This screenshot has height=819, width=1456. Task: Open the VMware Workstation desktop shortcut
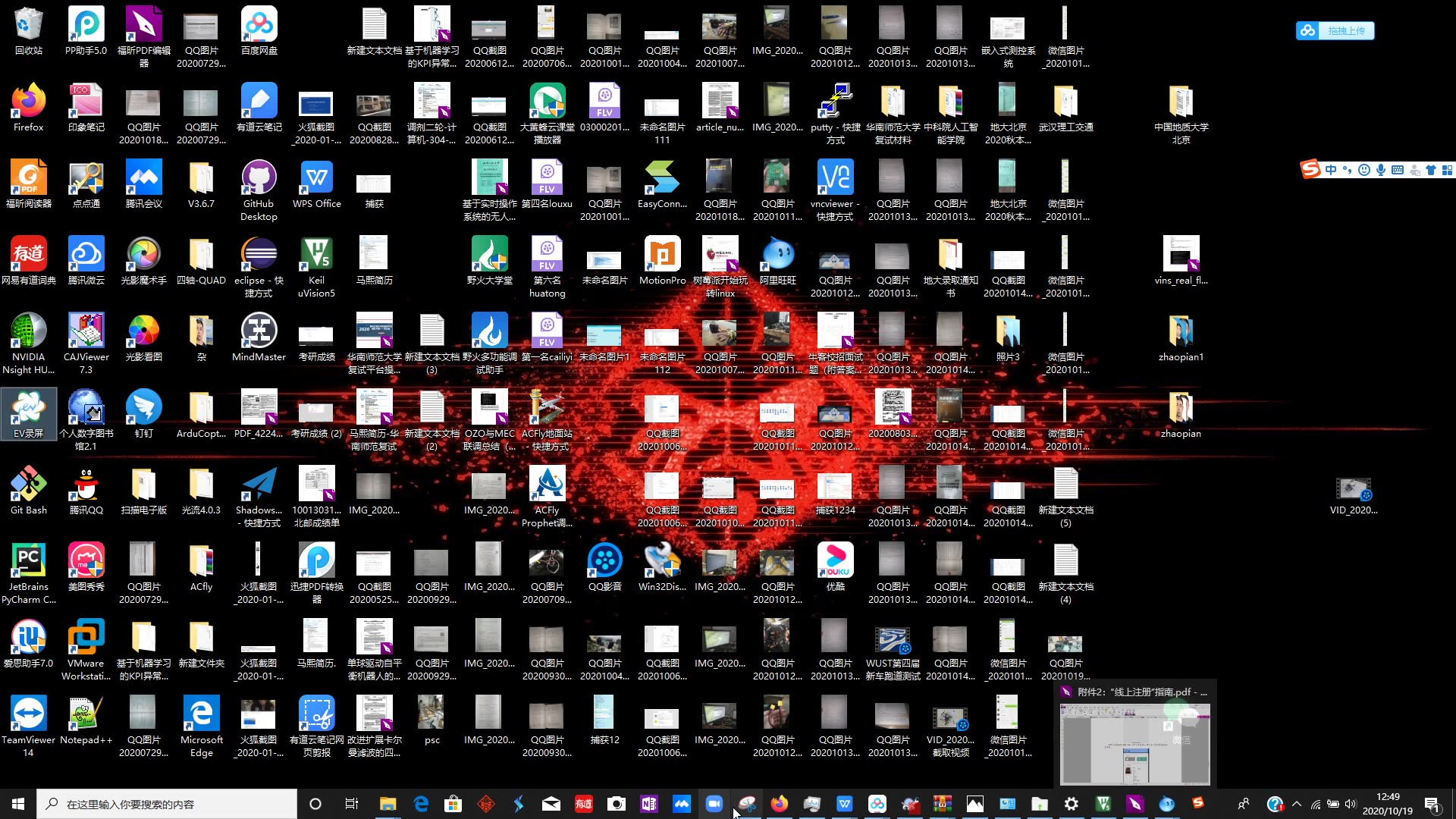86,649
